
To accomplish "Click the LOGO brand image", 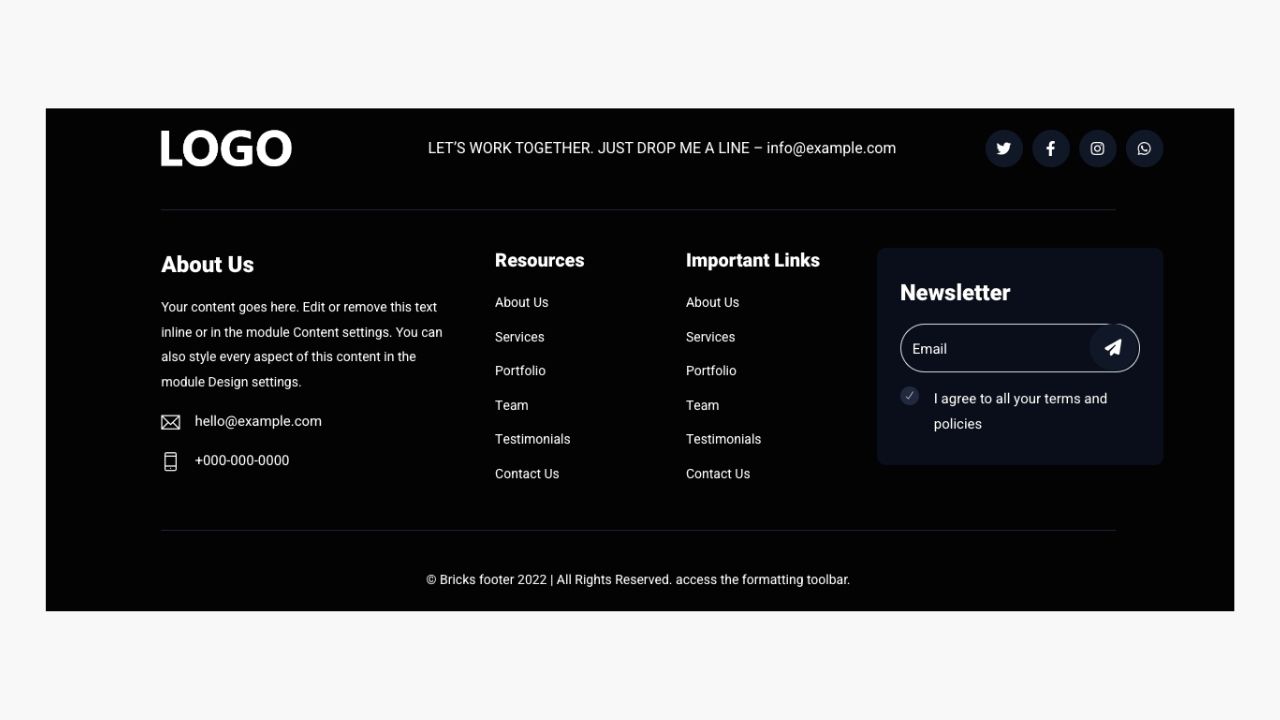I will coord(226,149).
